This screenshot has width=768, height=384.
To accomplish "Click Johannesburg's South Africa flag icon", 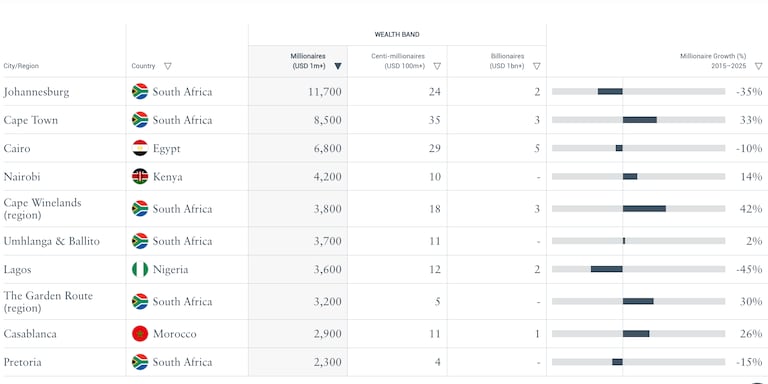I will tap(140, 92).
